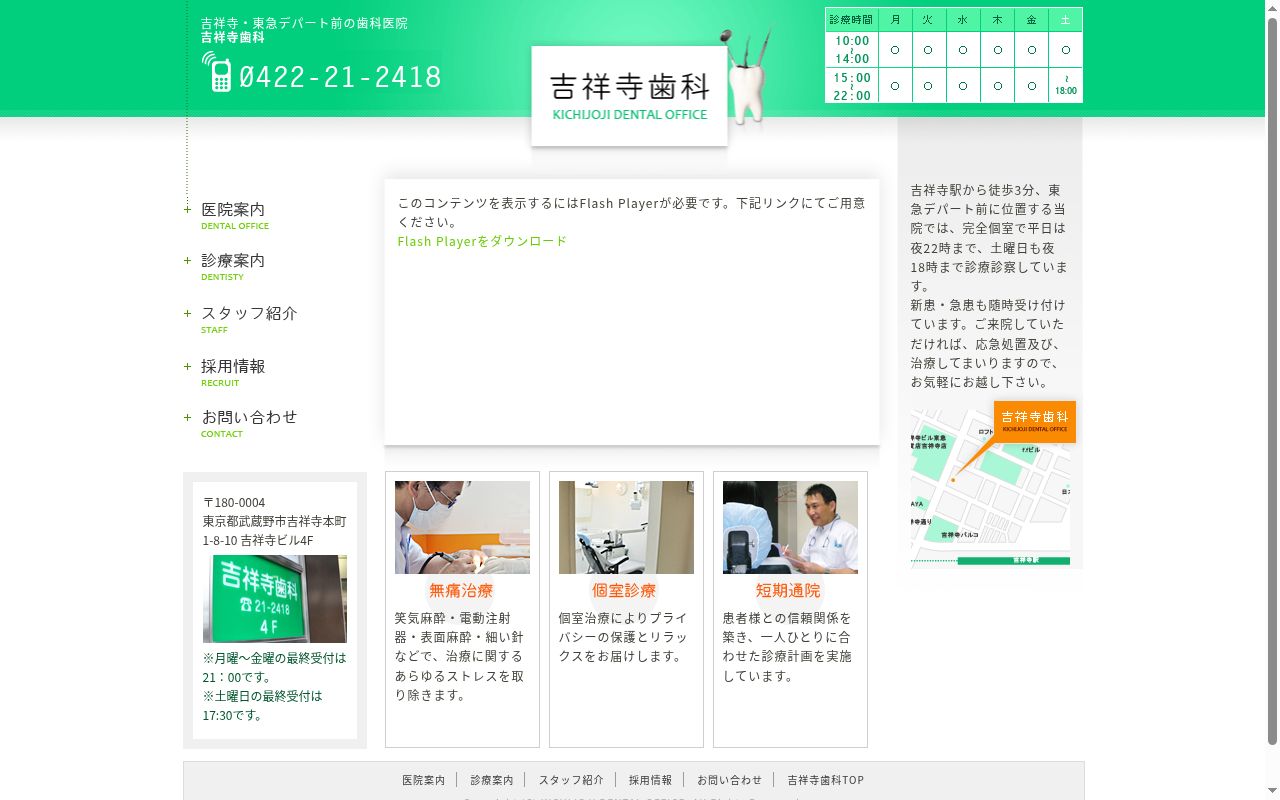Open the access map image
This screenshot has height=800, width=1280.
(990, 487)
